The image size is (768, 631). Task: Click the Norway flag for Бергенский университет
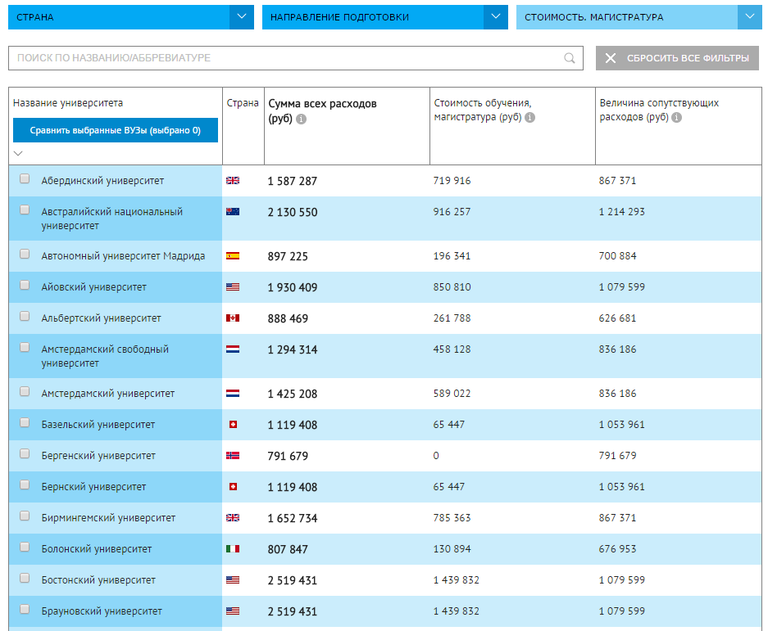coord(233,456)
